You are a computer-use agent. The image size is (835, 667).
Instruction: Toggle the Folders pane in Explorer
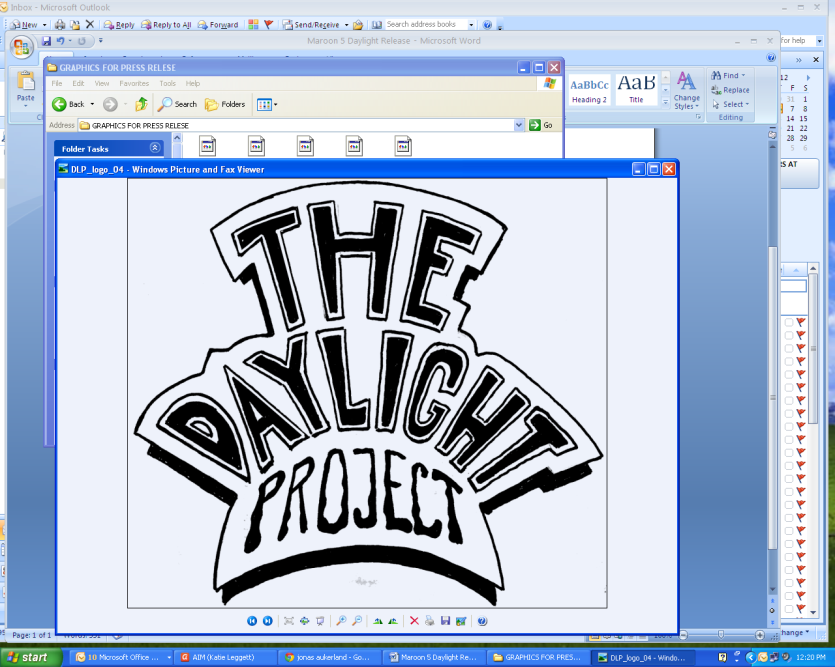pyautogui.click(x=225, y=104)
